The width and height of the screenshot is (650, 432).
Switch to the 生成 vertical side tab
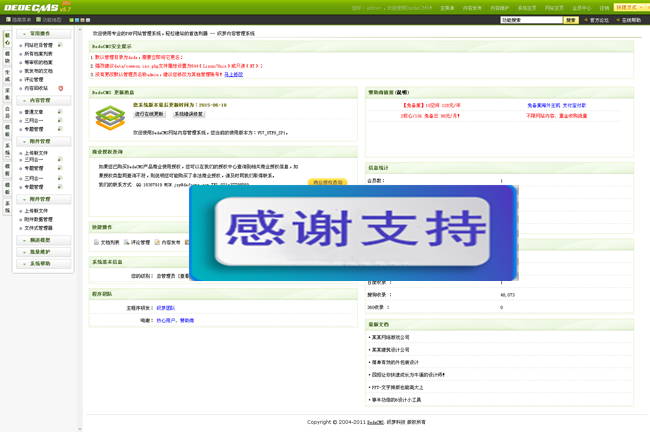tap(7, 75)
